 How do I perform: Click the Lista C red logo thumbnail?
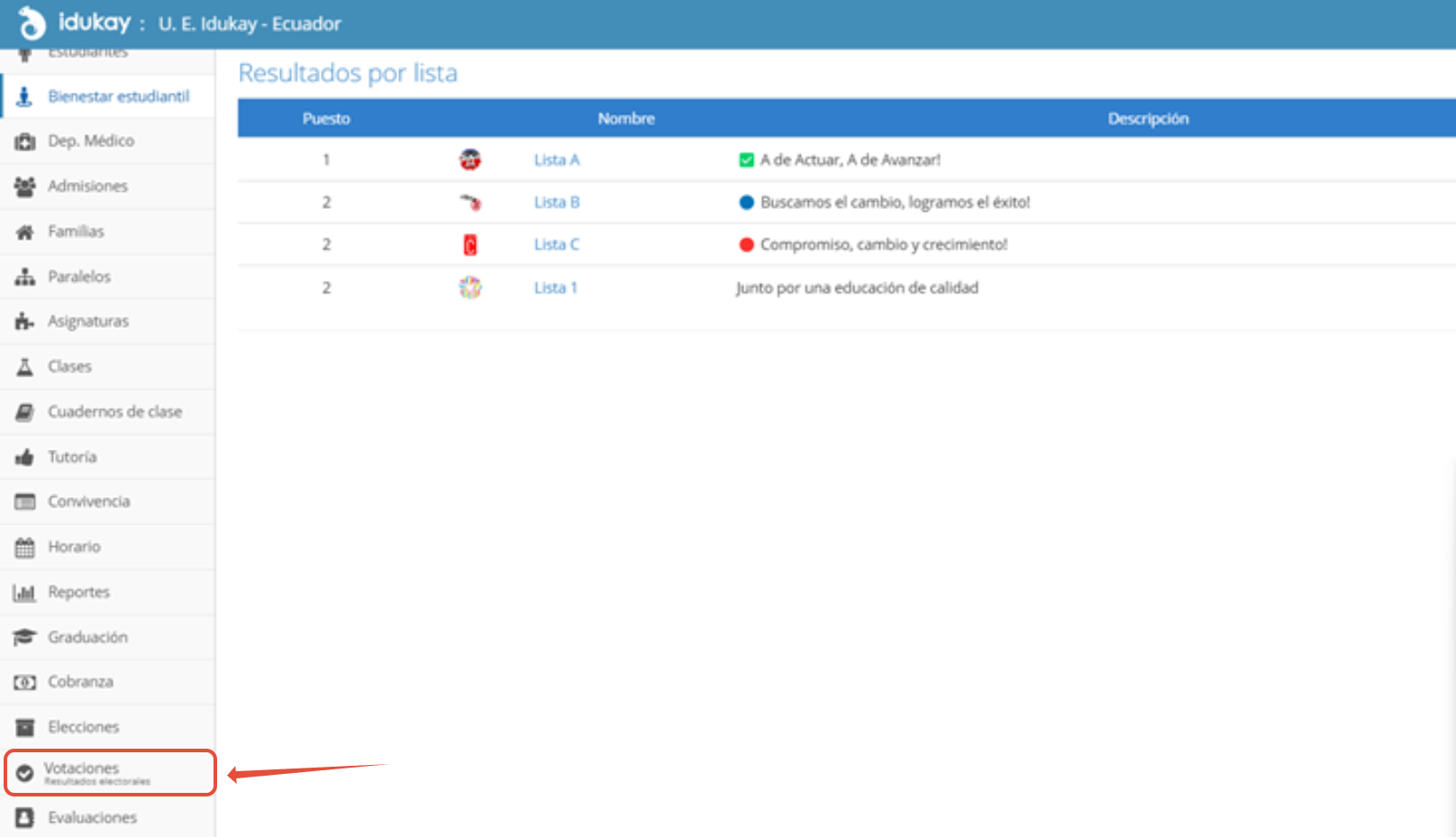coord(469,244)
